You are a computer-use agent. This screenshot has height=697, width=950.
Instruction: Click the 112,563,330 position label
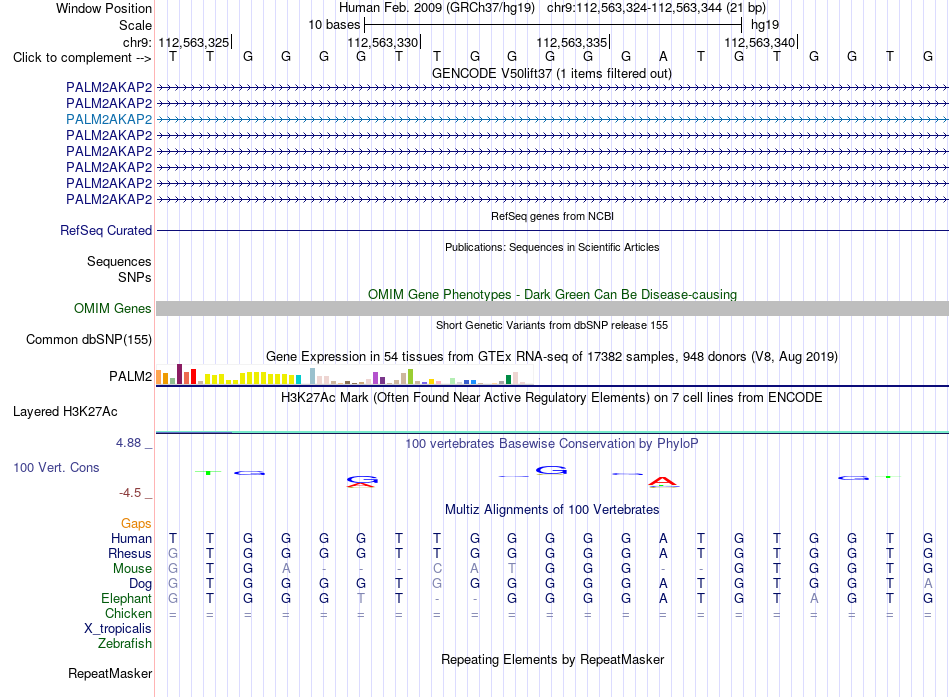click(383, 42)
